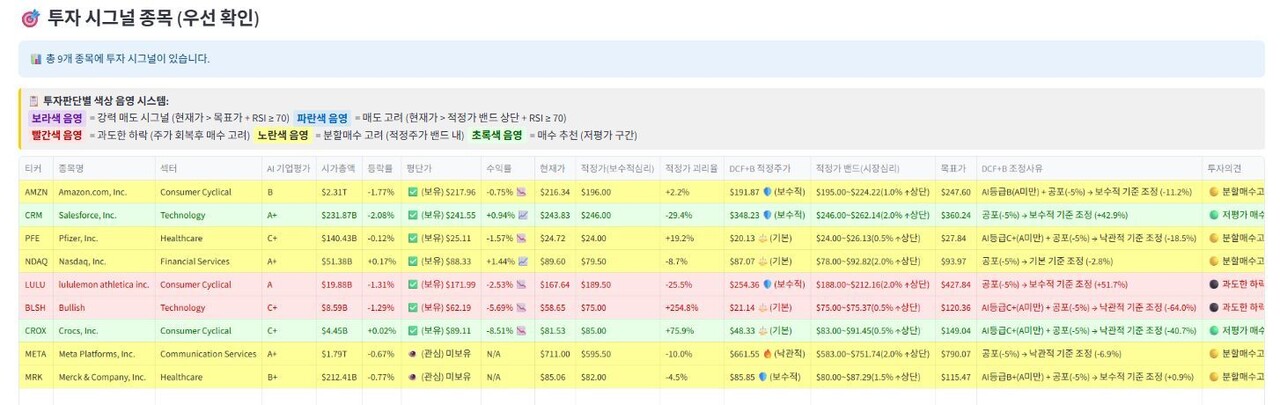
Task: Sort by the 등락률 column header
Action: pyautogui.click(x=382, y=168)
